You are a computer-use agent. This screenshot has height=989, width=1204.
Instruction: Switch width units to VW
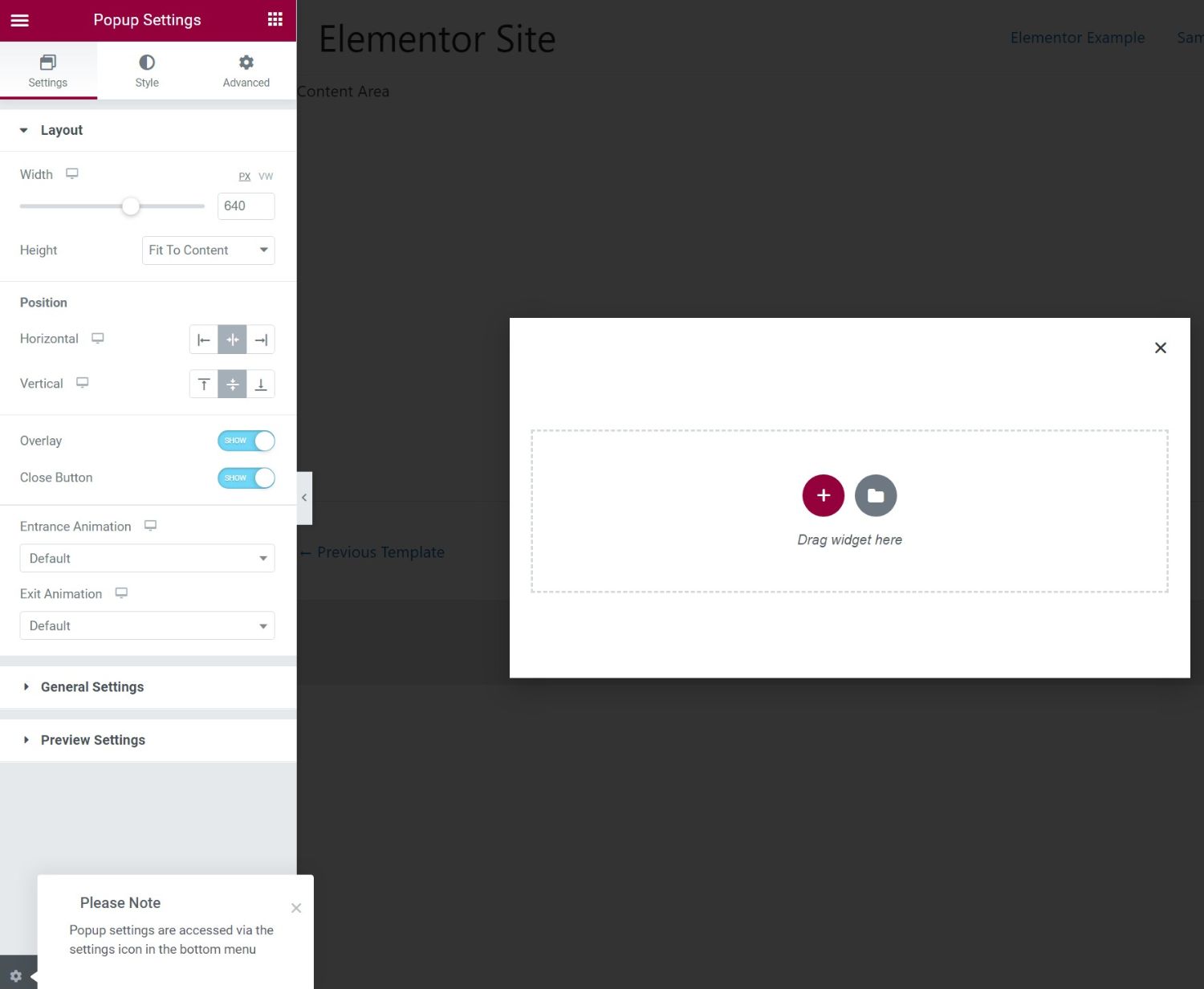tap(266, 176)
